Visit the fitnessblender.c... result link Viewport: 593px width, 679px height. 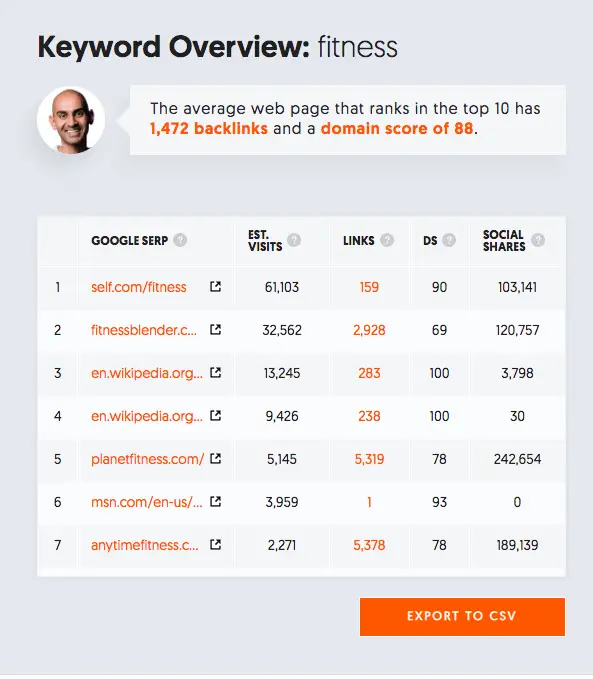click(144, 330)
